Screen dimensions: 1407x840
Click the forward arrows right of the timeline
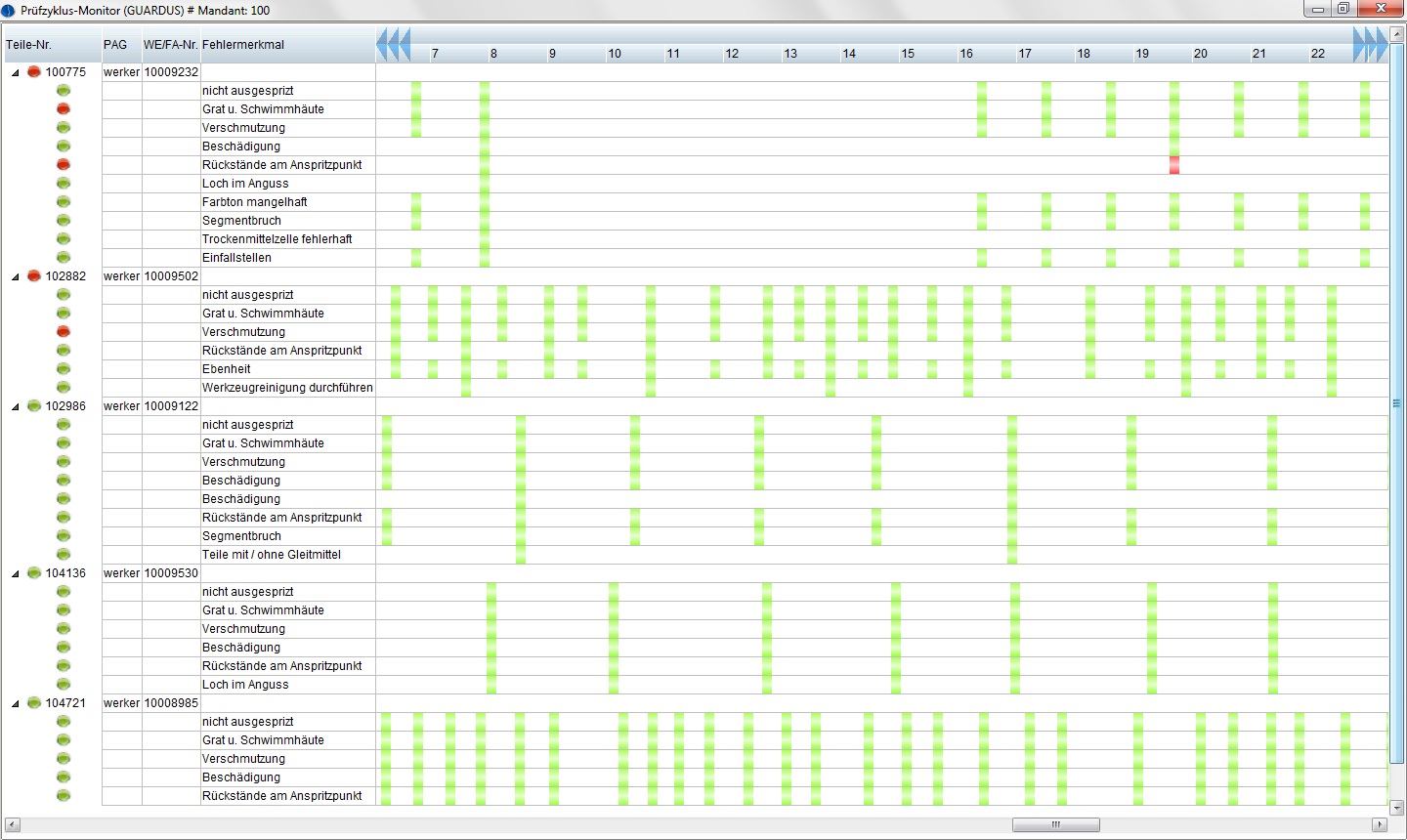(x=1370, y=45)
